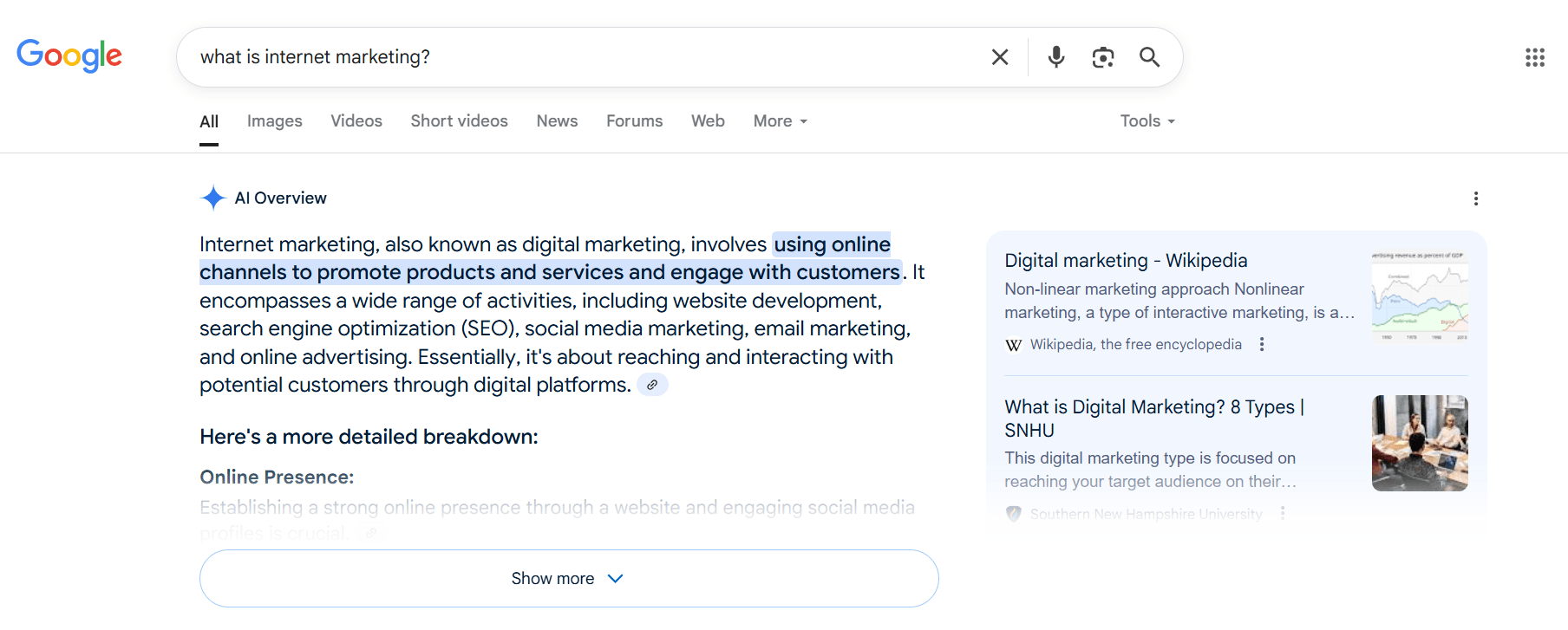Open AI Overview three-dot options menu
Image resolution: width=1568 pixels, height=630 pixels.
pyautogui.click(x=1476, y=198)
